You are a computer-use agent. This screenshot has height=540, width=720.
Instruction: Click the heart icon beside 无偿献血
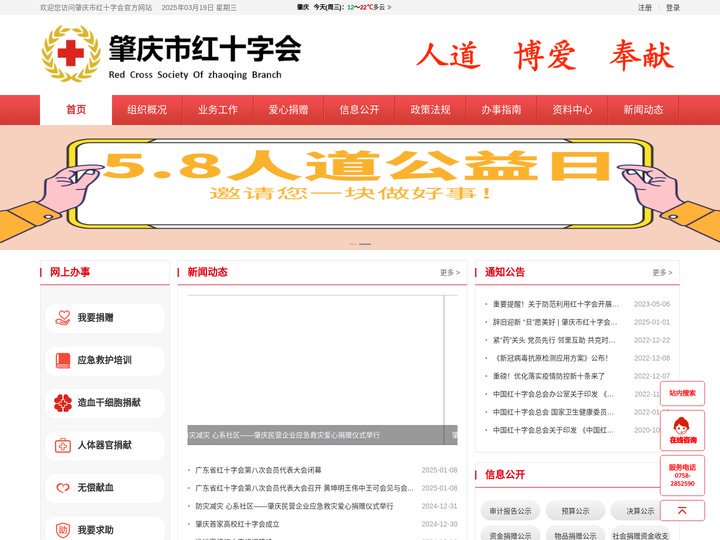click(x=63, y=488)
